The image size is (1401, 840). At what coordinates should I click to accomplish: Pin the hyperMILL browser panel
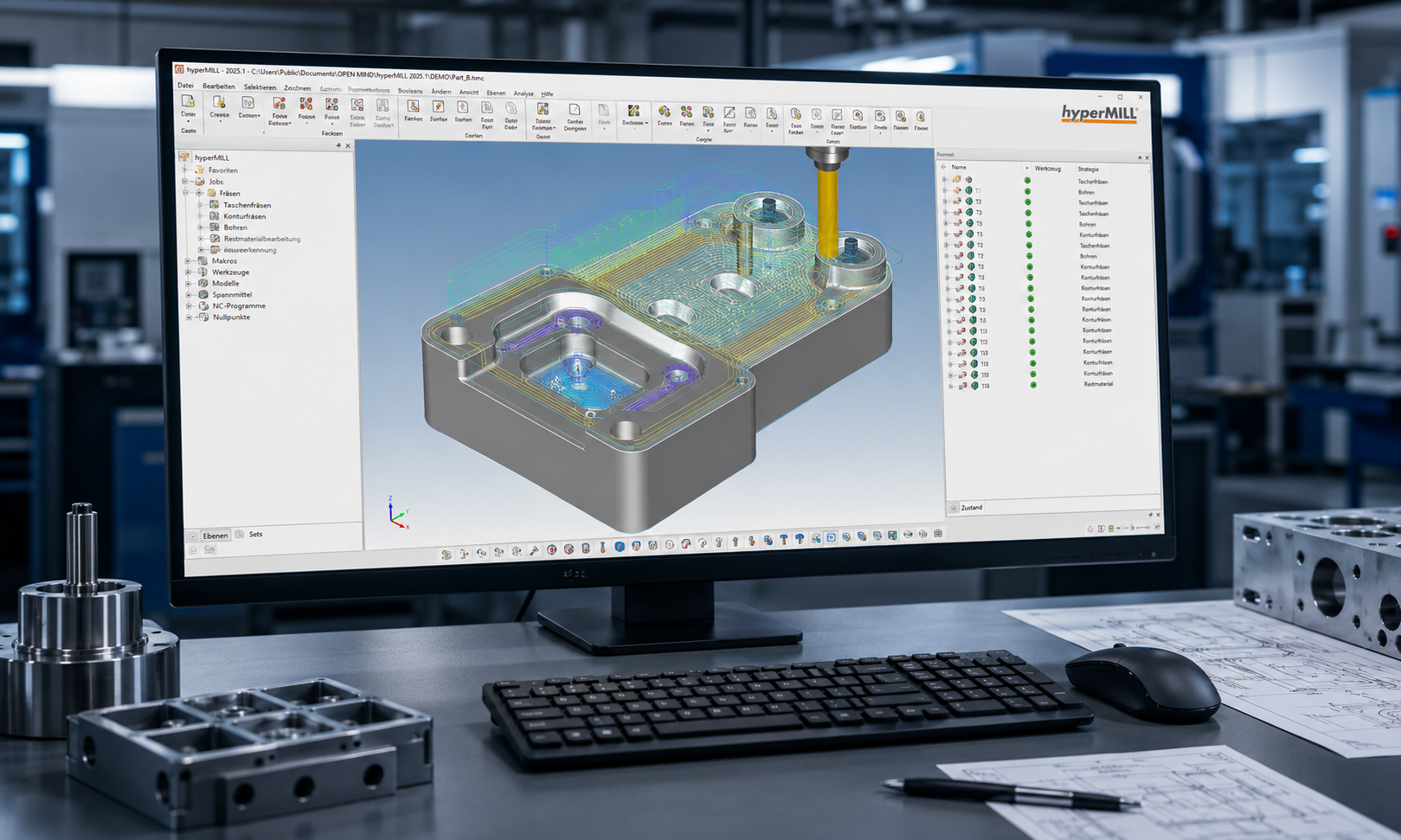[x=338, y=145]
